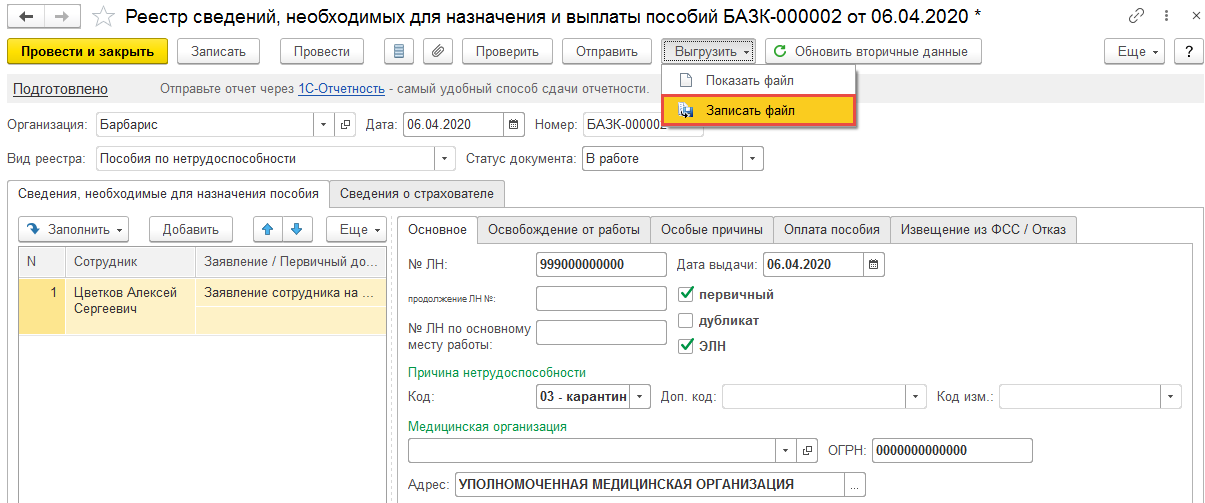Switch to Освобождение от работы tab
The image size is (1205, 503).
coord(563,229)
